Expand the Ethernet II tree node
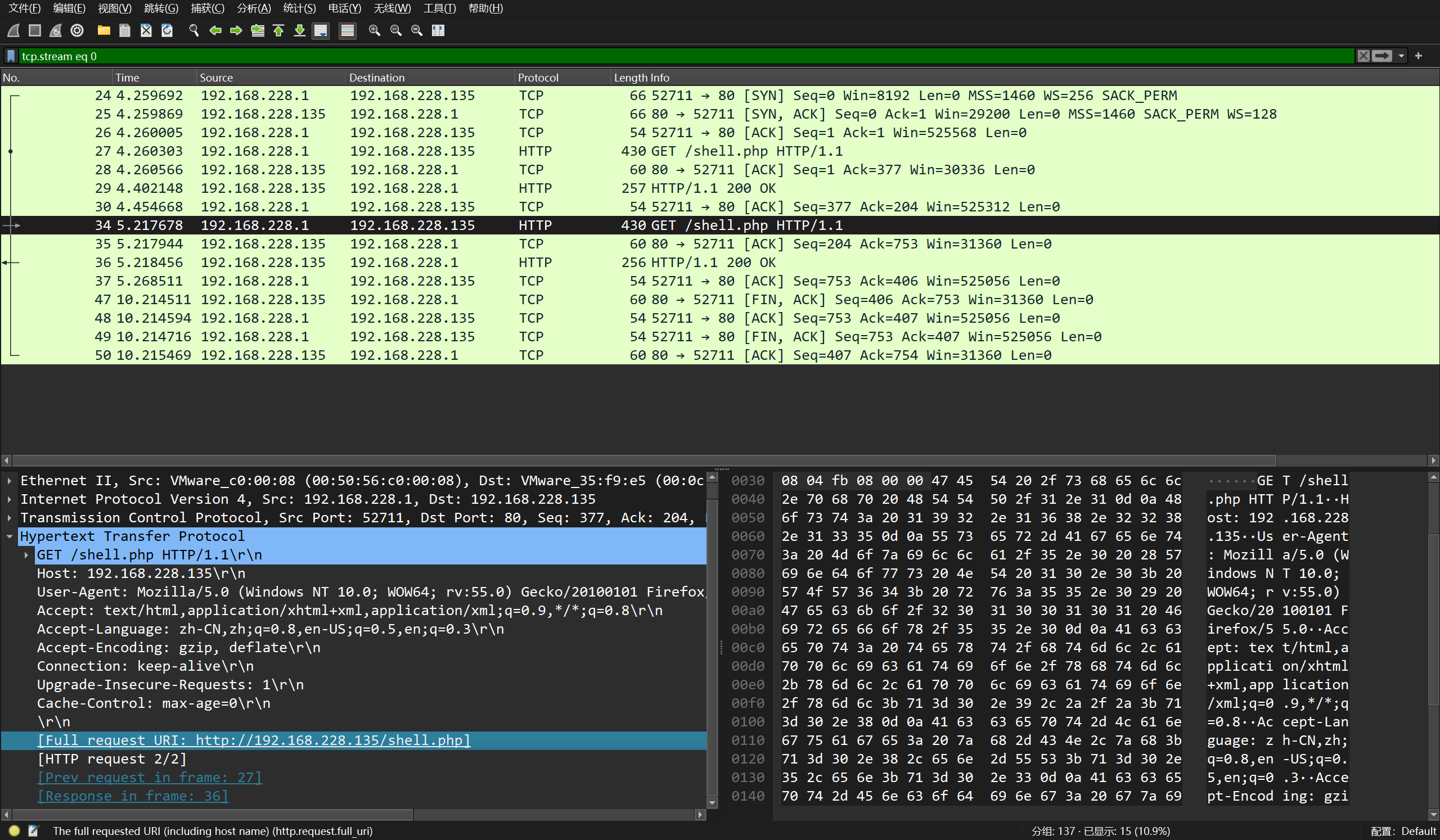Image resolution: width=1440 pixels, height=840 pixels. click(x=9, y=481)
